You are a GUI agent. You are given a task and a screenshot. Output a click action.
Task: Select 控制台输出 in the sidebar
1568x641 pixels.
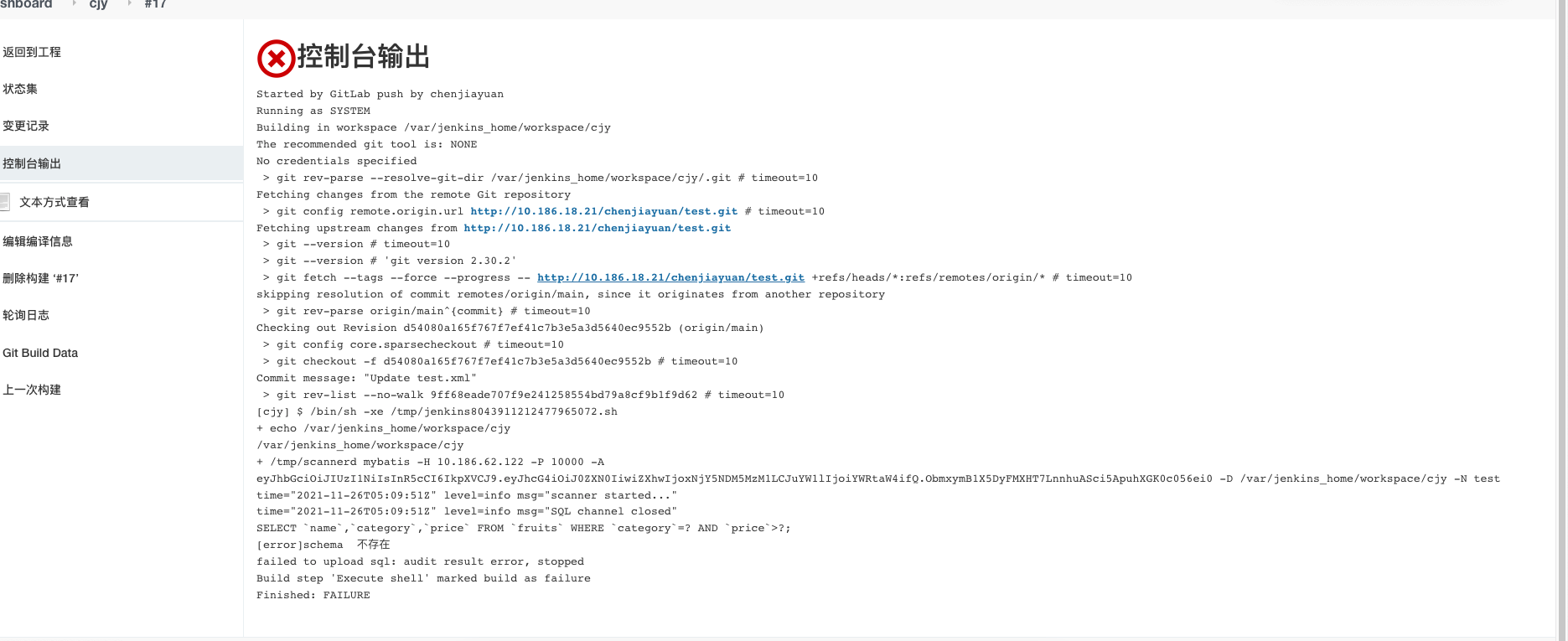click(x=31, y=163)
